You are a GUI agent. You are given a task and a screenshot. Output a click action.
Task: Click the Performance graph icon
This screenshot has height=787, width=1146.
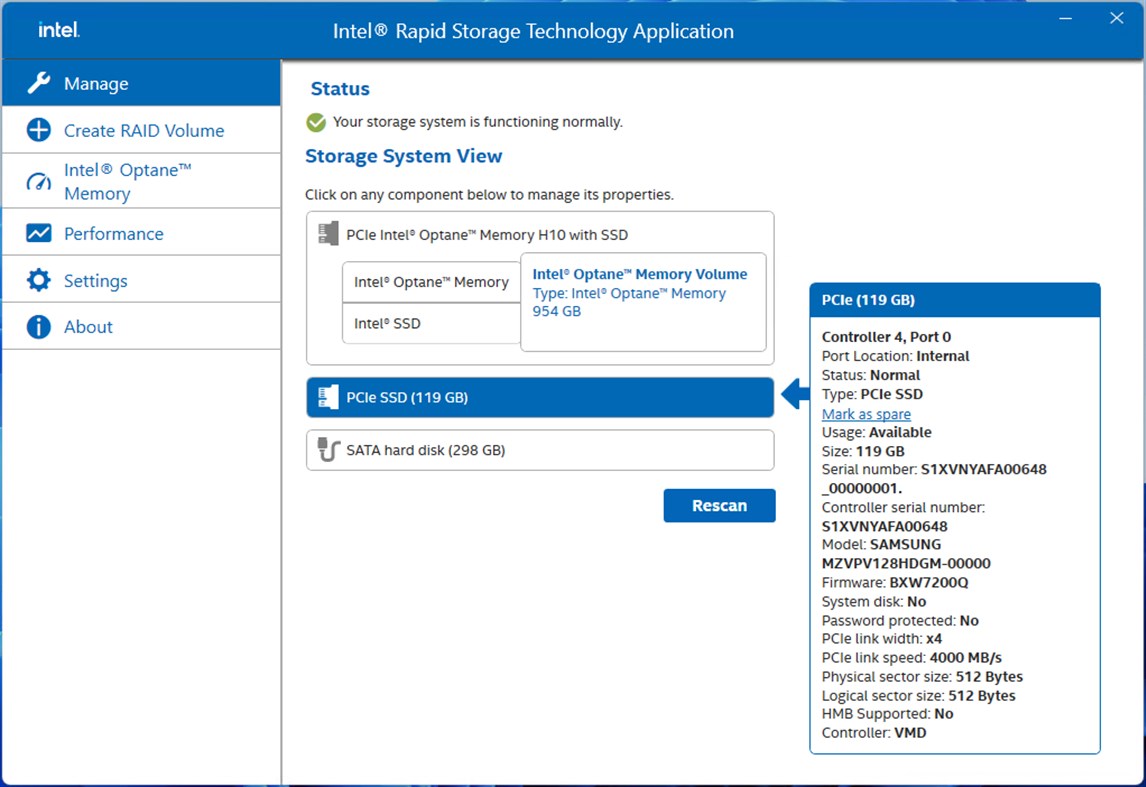[37, 233]
